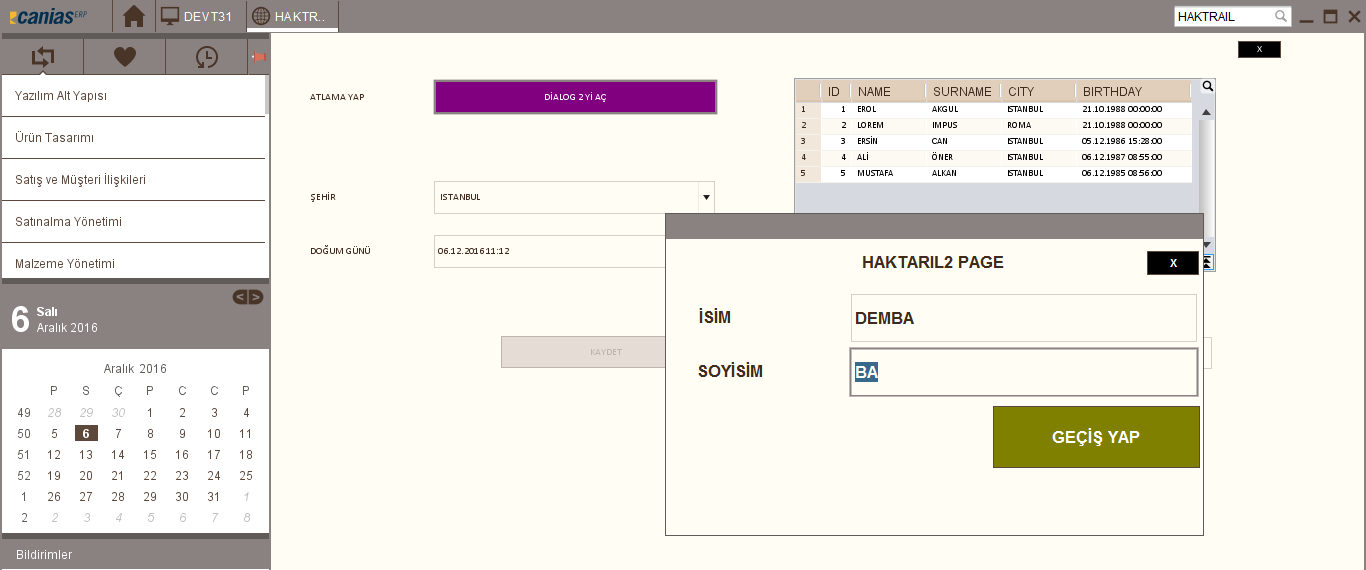Show favorites with the heart icon
Image resolution: width=1366 pixels, height=570 pixels.
tap(125, 57)
